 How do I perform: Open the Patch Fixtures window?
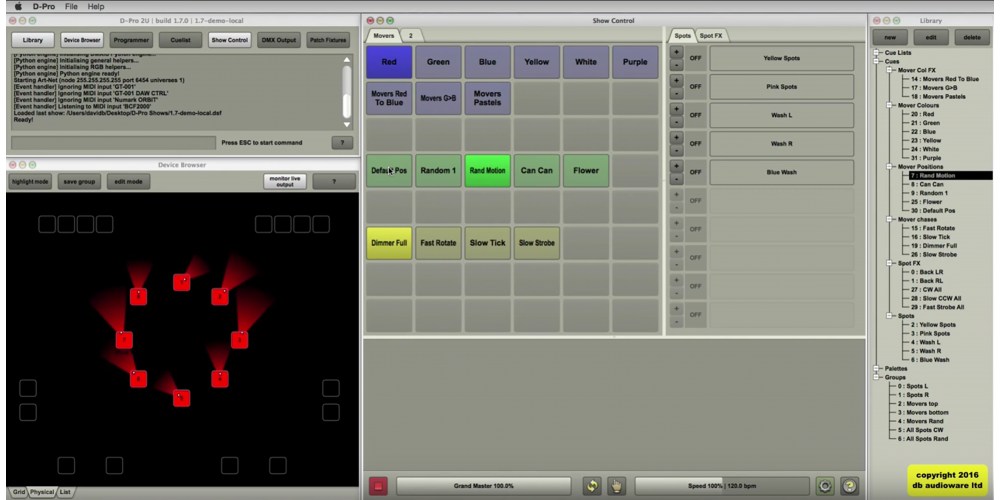click(328, 40)
